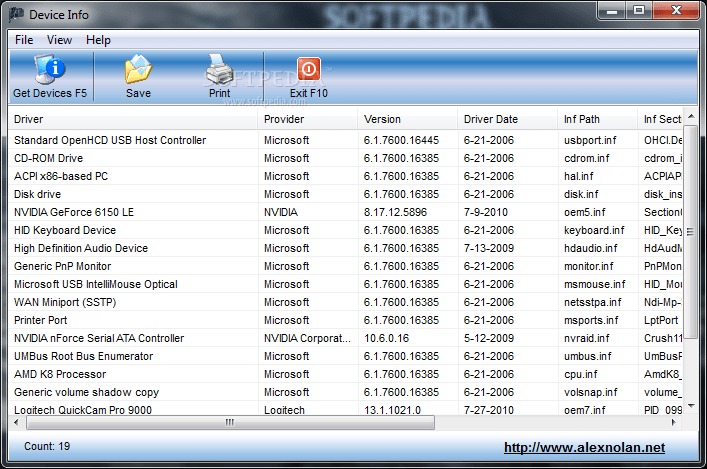Sort by the Driver Date column header
The image size is (707, 469).
pyautogui.click(x=508, y=119)
